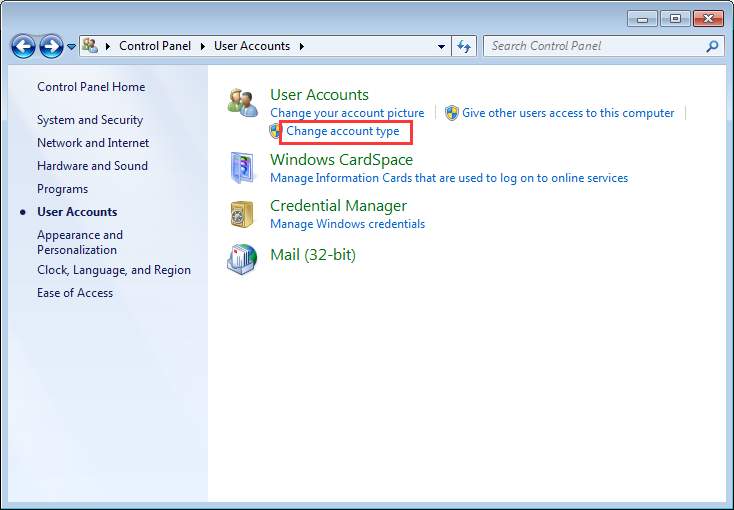Open Programs category in the sidebar
Screen dimensions: 734x510
pyautogui.click(x=62, y=189)
